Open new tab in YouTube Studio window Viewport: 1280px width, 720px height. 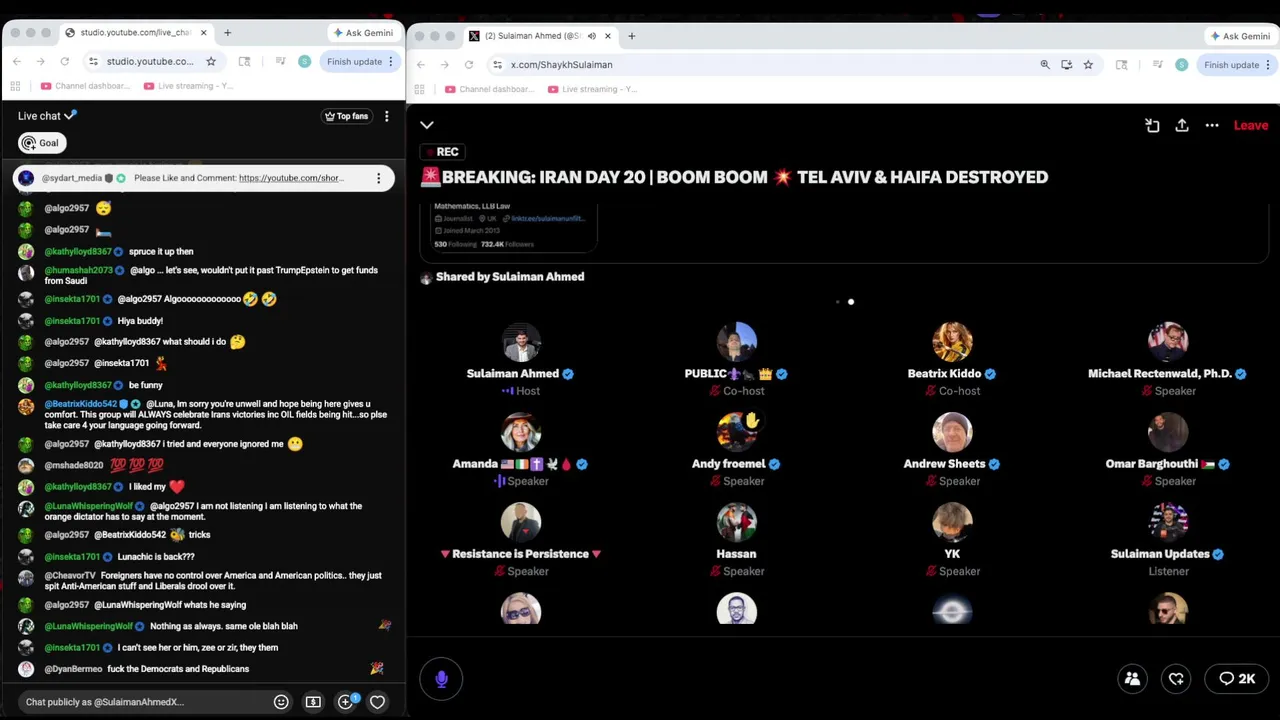pos(227,33)
